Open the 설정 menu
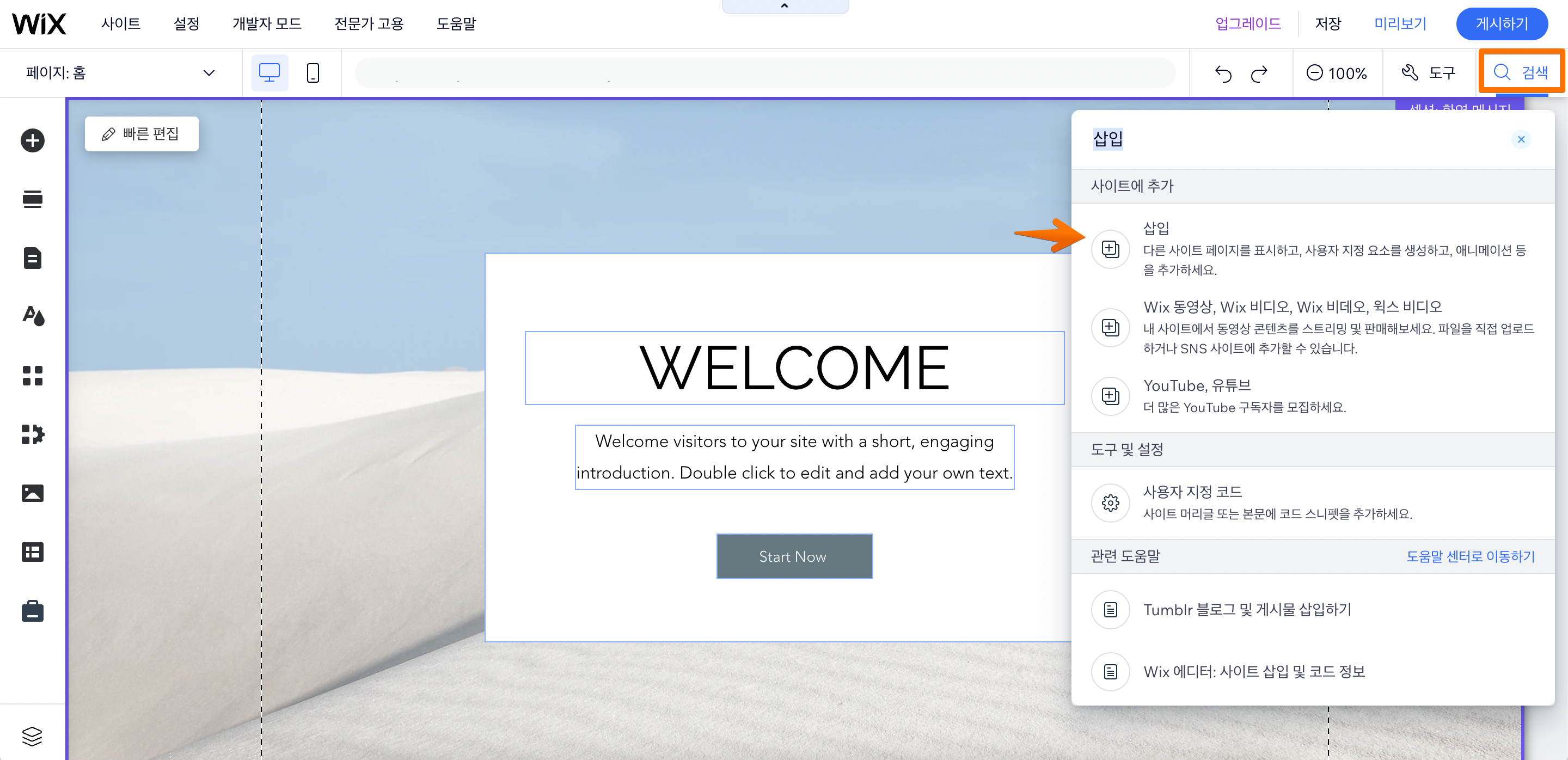The height and width of the screenshot is (760, 1568). point(186,24)
